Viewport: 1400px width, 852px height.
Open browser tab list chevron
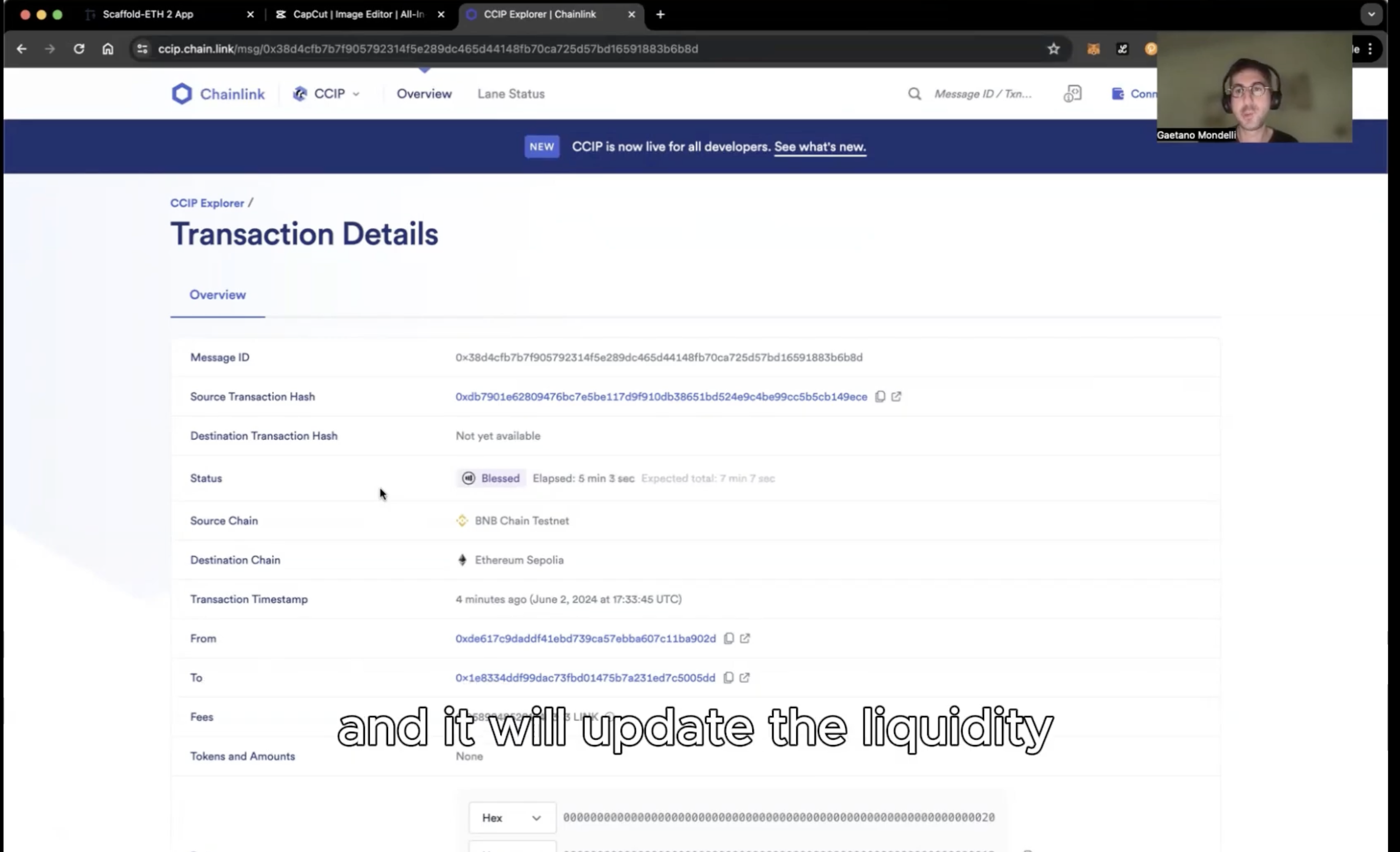pyautogui.click(x=1371, y=15)
